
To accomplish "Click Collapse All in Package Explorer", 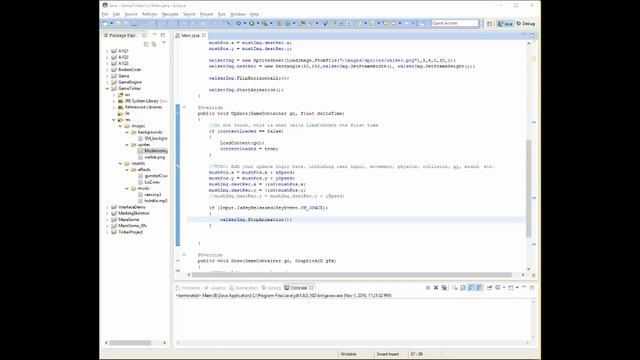I will pos(146,44).
